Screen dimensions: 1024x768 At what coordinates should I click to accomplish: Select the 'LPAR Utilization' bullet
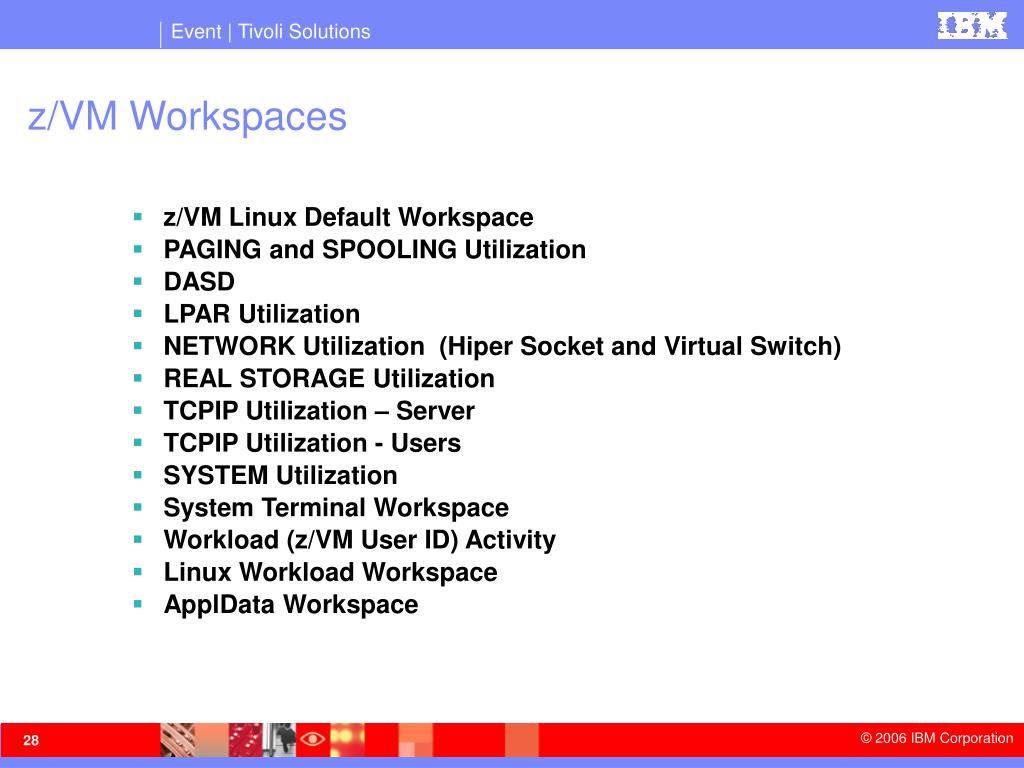[x=261, y=314]
